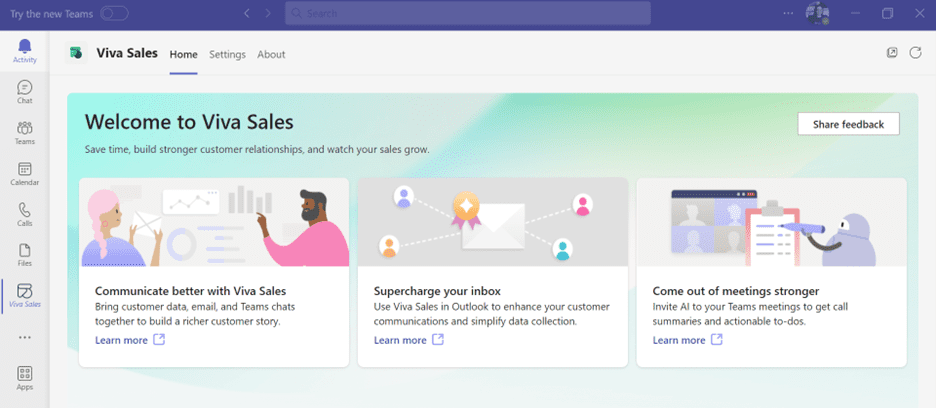Select the Viva Sales sidebar app
Viewport: 936px width, 408px height.
click(24, 296)
